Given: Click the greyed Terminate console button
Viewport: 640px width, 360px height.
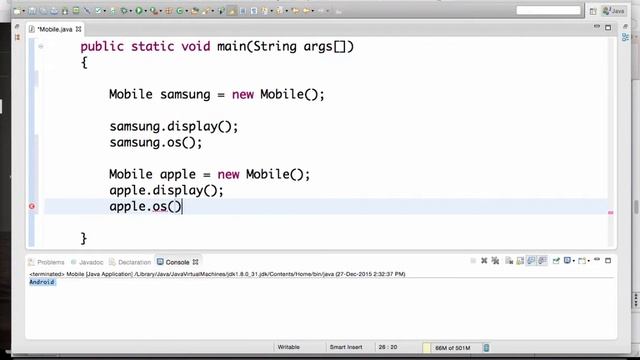Looking at the screenshot, I should coord(473,260).
